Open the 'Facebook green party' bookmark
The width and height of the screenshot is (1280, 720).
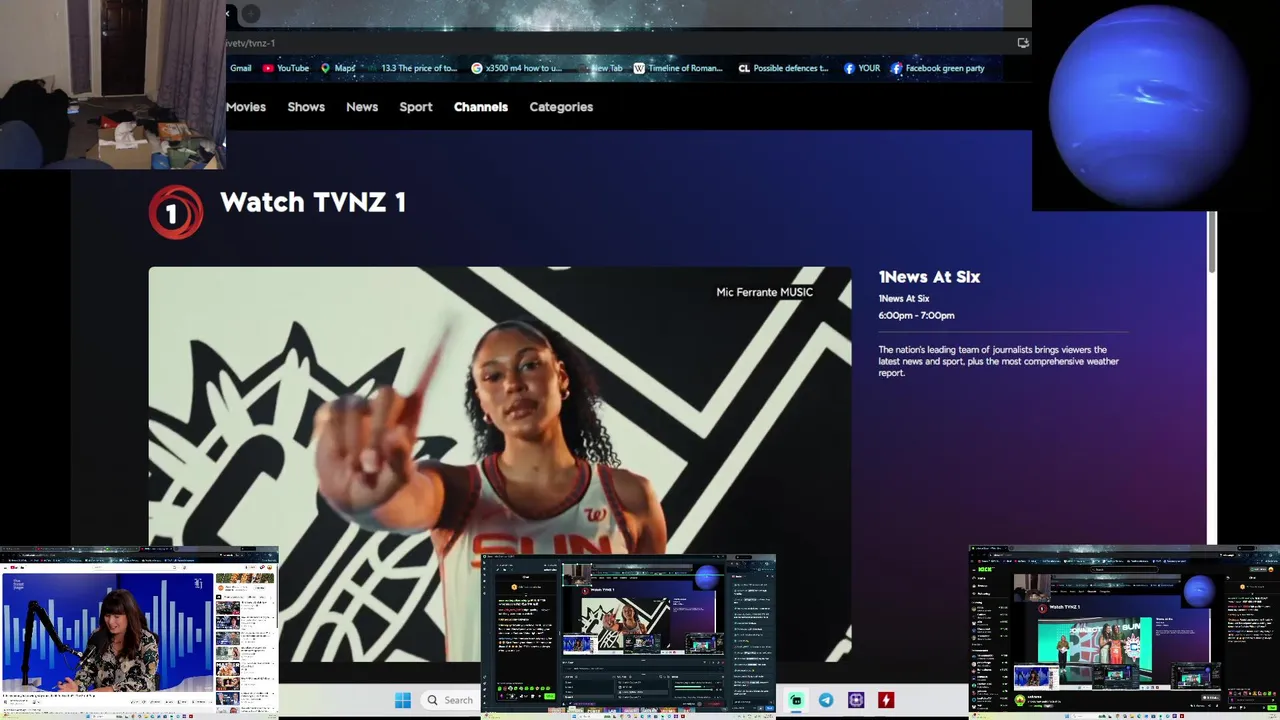tap(938, 68)
